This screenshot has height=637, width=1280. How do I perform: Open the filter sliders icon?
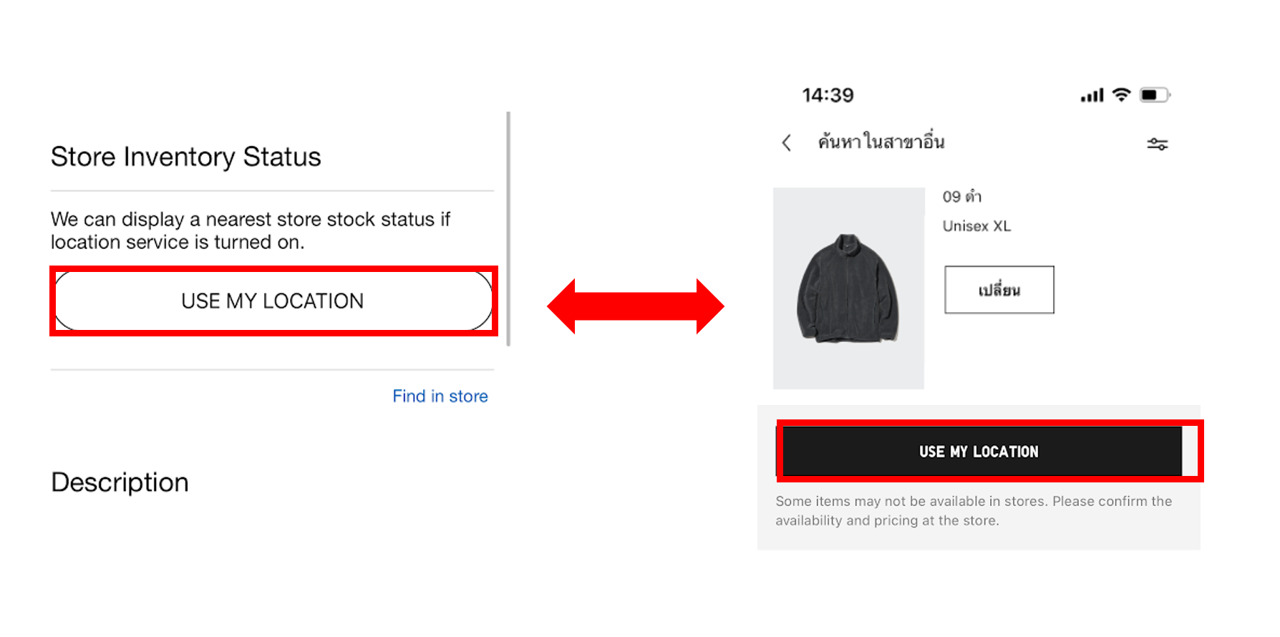coord(1157,144)
